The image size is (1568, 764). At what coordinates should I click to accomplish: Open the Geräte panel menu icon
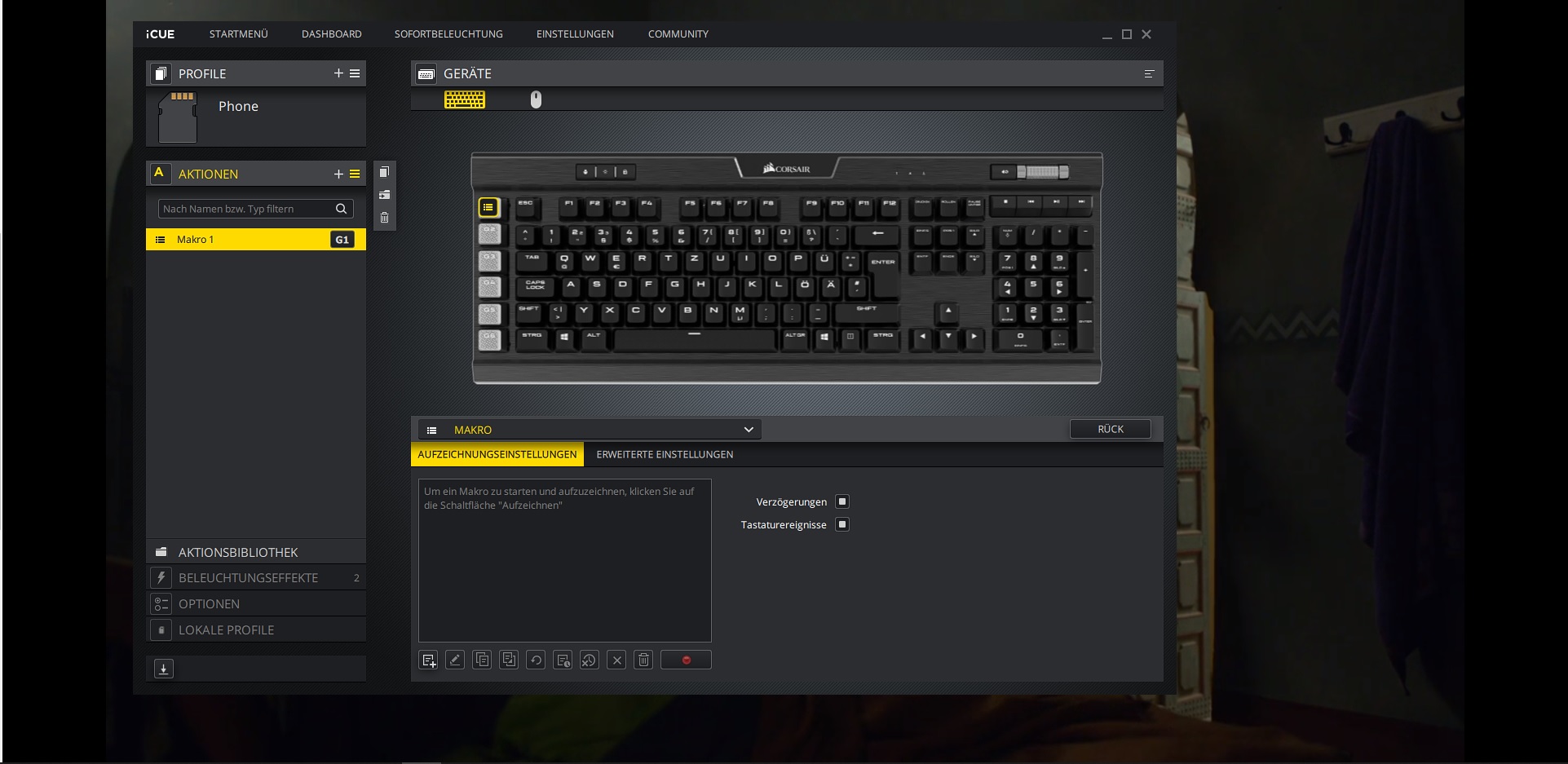[1149, 73]
